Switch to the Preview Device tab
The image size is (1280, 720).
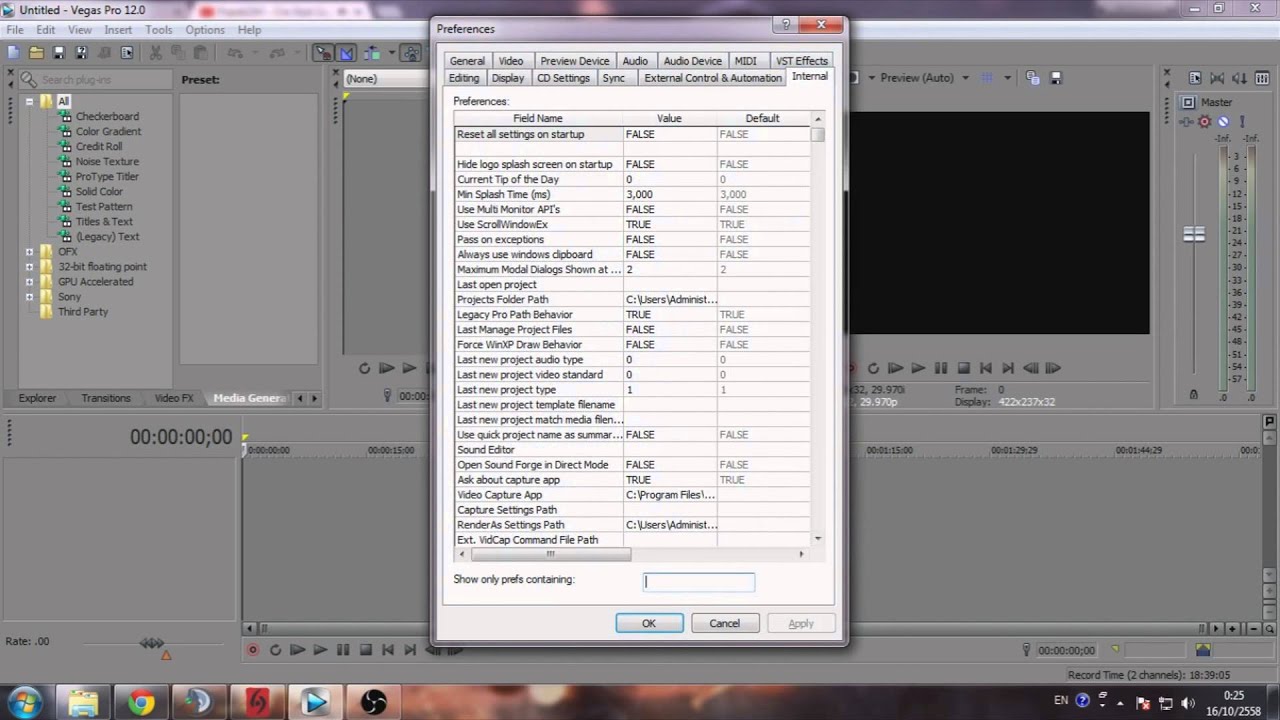click(574, 61)
